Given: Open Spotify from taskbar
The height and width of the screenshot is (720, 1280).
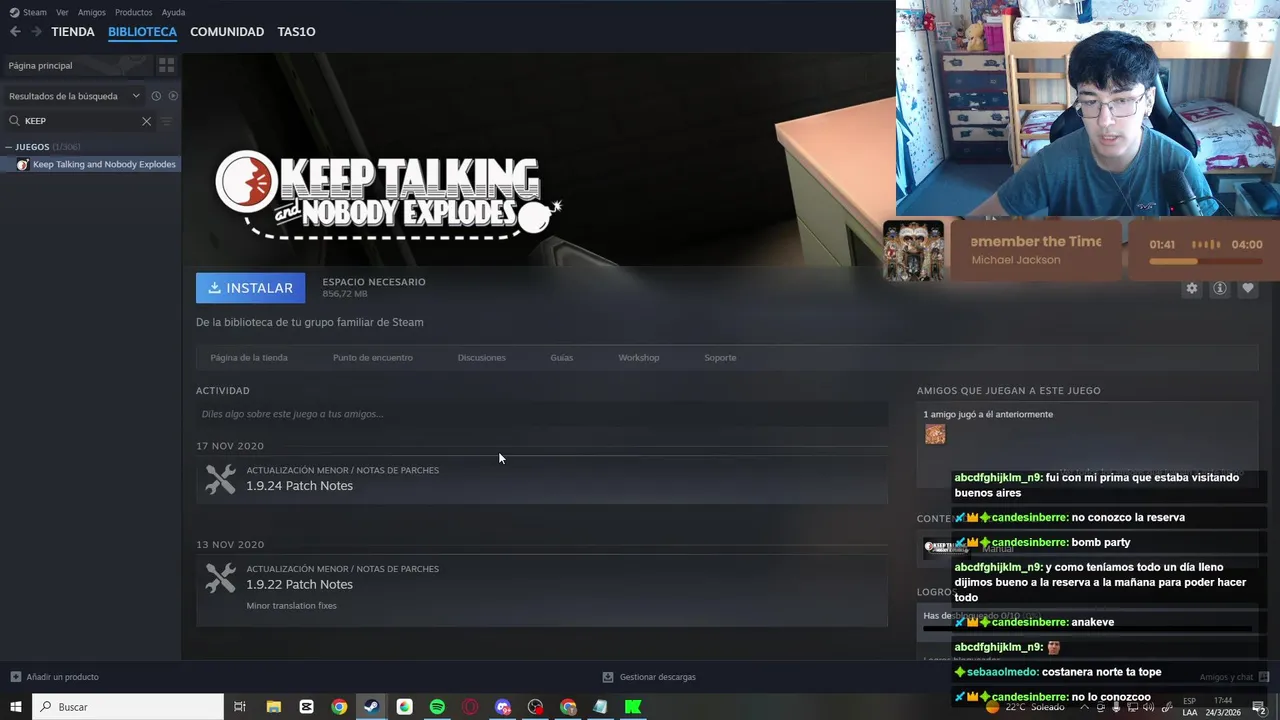Looking at the screenshot, I should (437, 707).
